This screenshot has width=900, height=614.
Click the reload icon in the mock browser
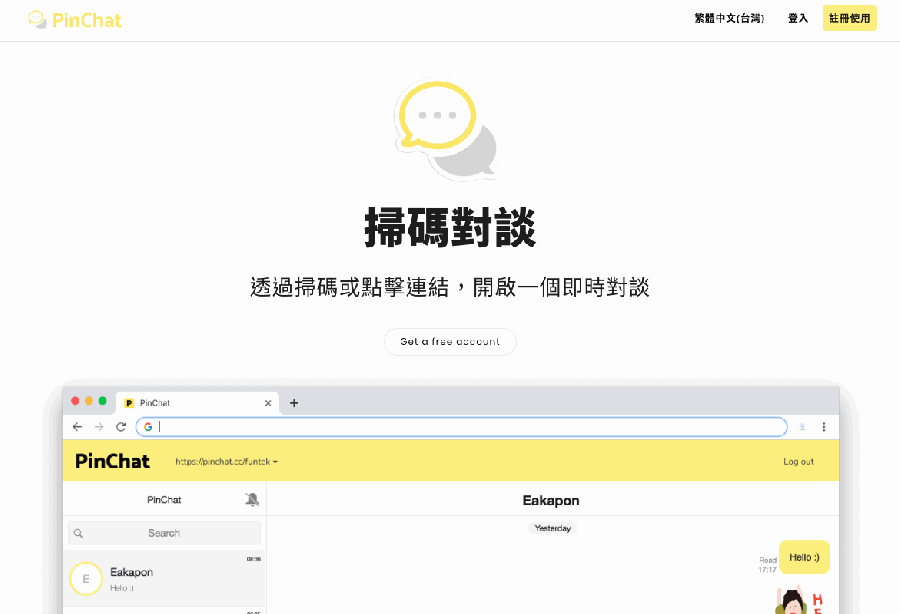click(x=121, y=426)
